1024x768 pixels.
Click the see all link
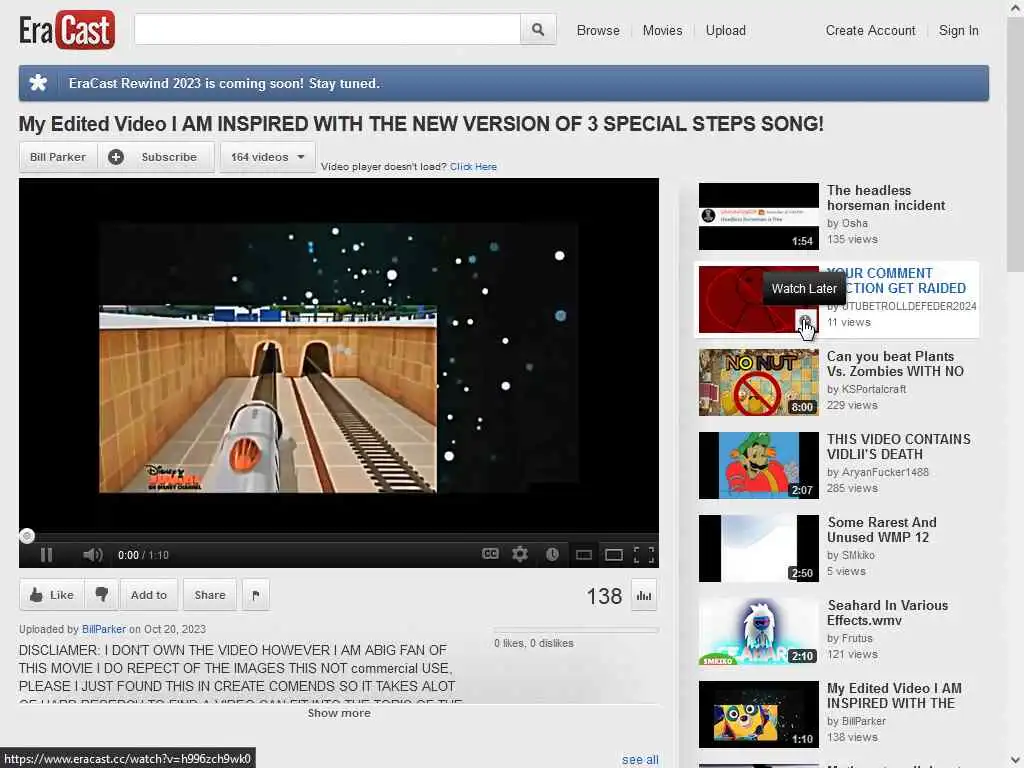tap(640, 760)
